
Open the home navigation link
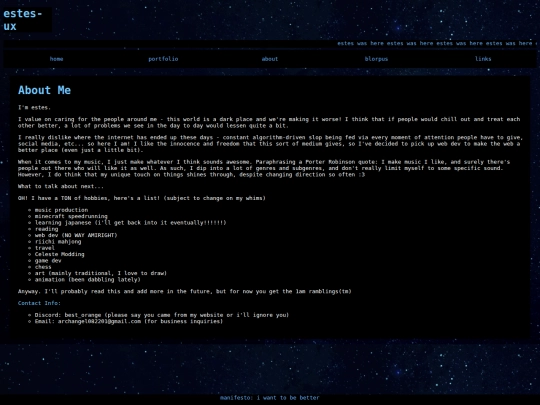[56, 59]
